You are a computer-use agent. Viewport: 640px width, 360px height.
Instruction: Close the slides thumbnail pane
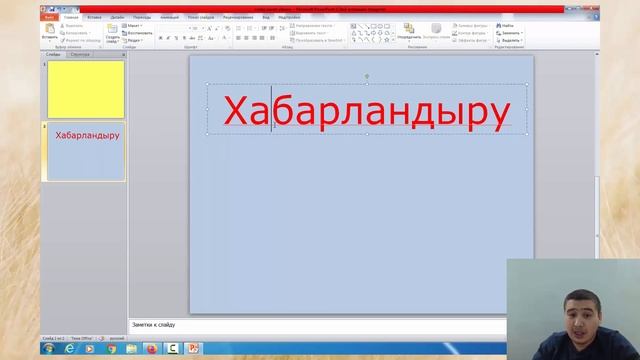point(124,54)
